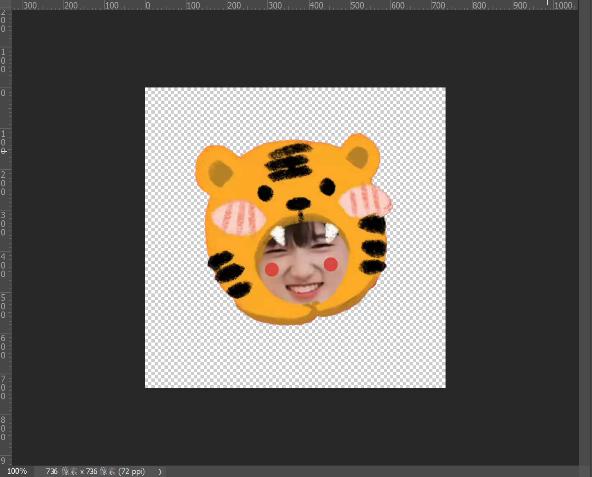Image resolution: width=592 pixels, height=477 pixels.
Task: Click the vertical ruler on the left
Action: [6, 238]
